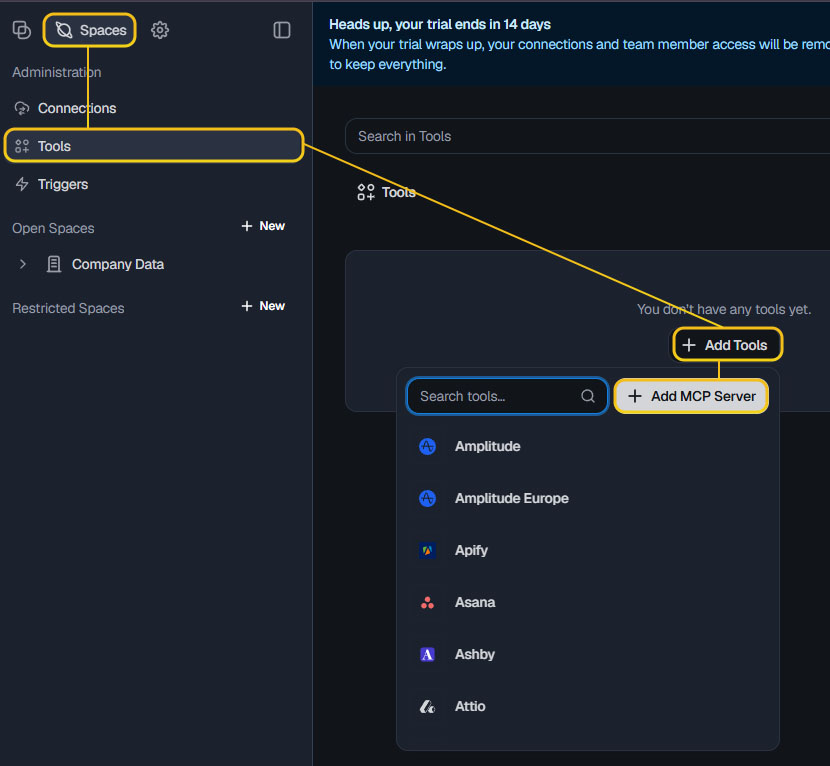Click the Tools heading icon in main panel
This screenshot has width=830, height=766.
click(366, 192)
